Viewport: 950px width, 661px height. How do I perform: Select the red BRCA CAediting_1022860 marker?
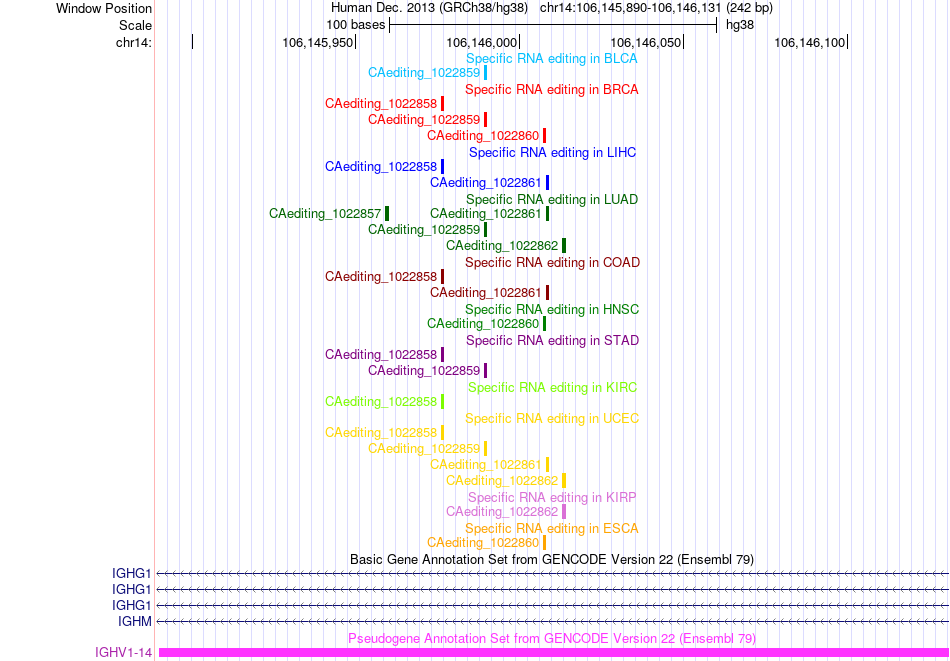(x=545, y=136)
